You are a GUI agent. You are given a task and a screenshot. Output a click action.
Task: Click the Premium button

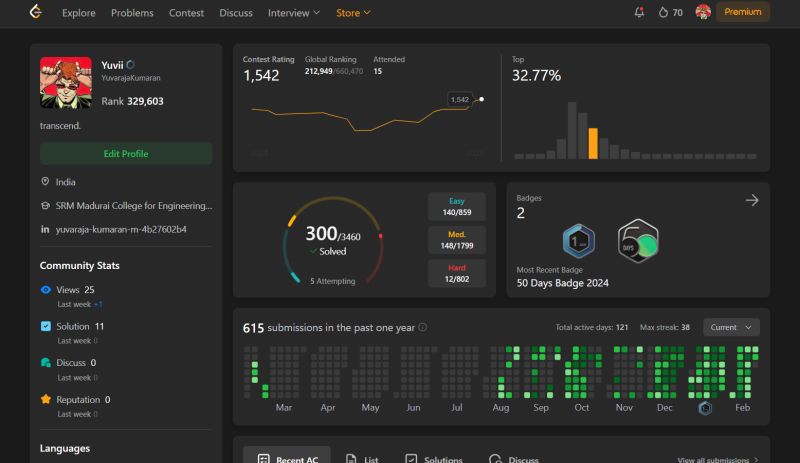(742, 12)
